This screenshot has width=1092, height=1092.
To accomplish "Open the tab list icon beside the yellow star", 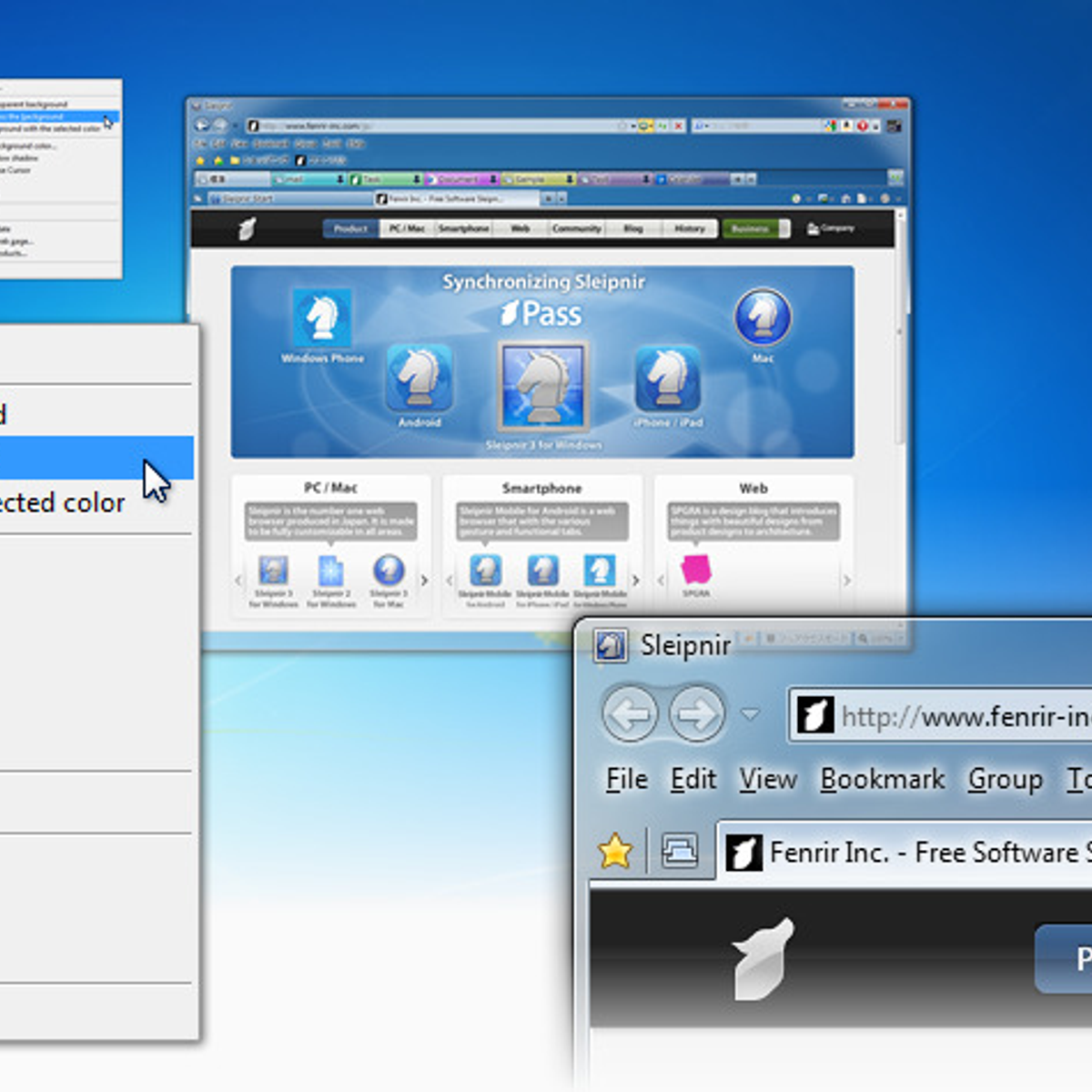I will [x=680, y=852].
